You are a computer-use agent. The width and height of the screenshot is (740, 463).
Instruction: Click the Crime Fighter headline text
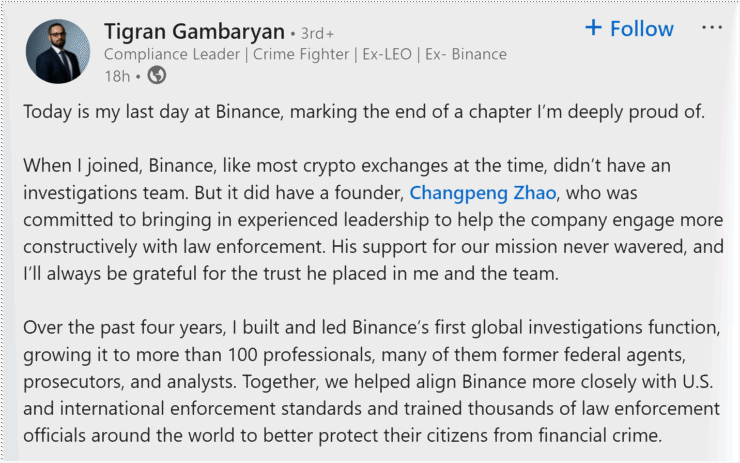[x=301, y=54]
